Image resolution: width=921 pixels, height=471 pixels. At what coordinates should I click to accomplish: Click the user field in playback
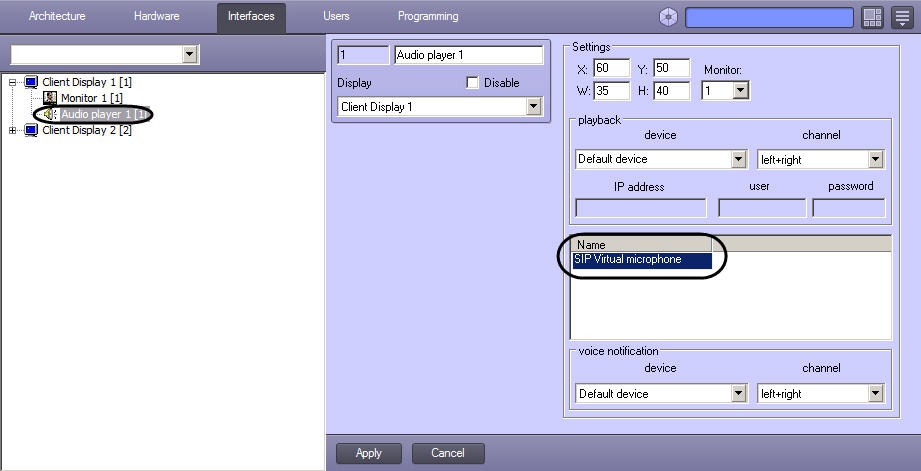click(762, 208)
